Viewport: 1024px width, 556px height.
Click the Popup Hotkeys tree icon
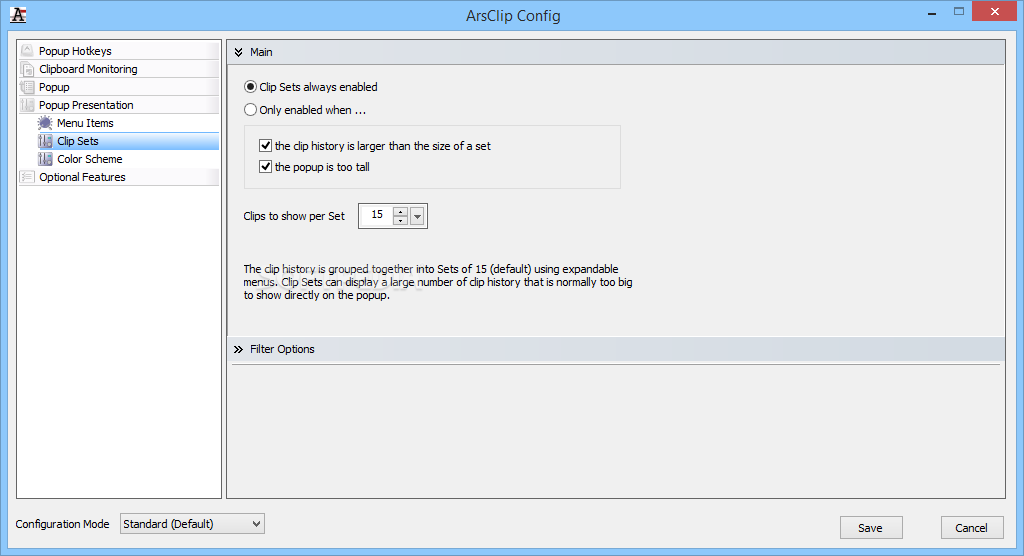click(x=27, y=50)
